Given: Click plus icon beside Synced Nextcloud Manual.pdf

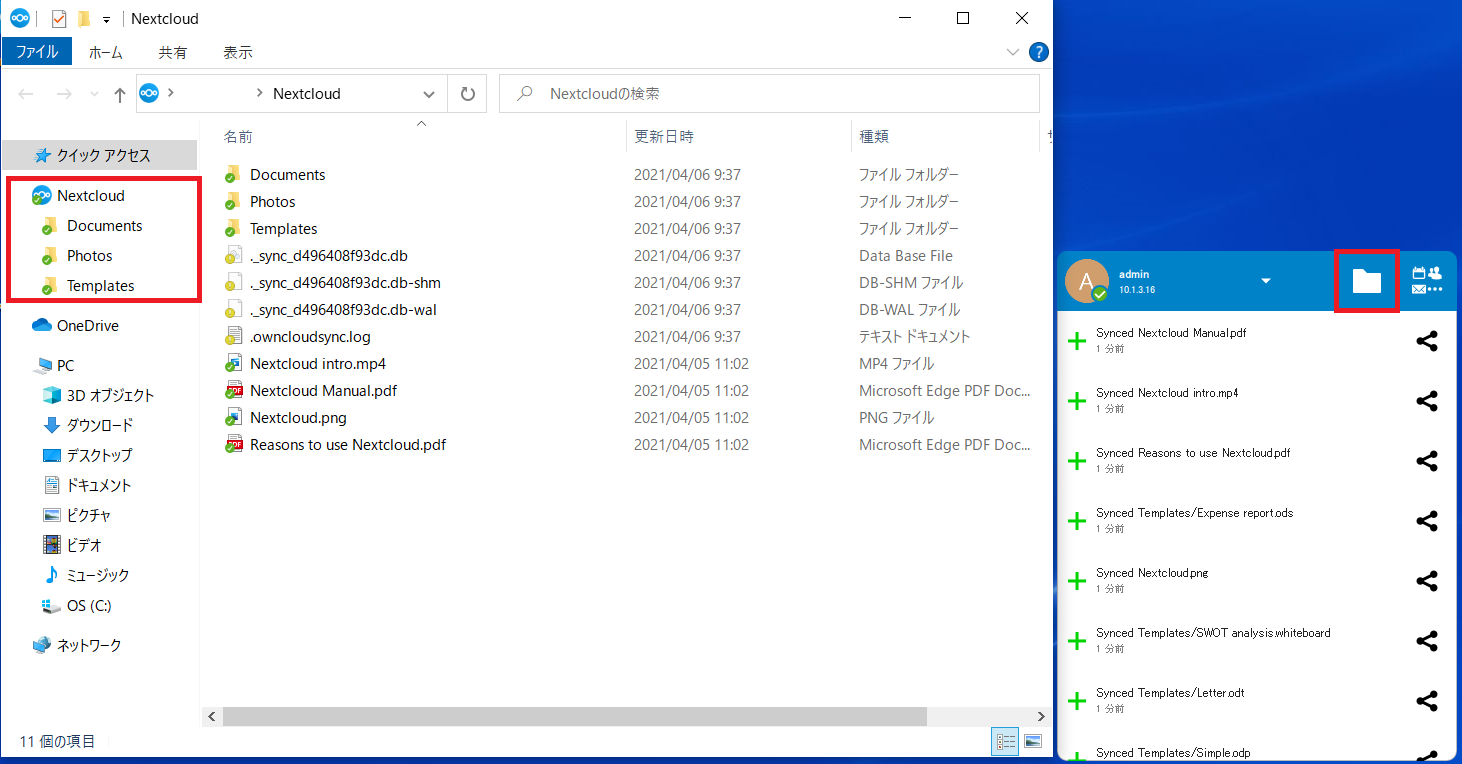Looking at the screenshot, I should pos(1077,341).
